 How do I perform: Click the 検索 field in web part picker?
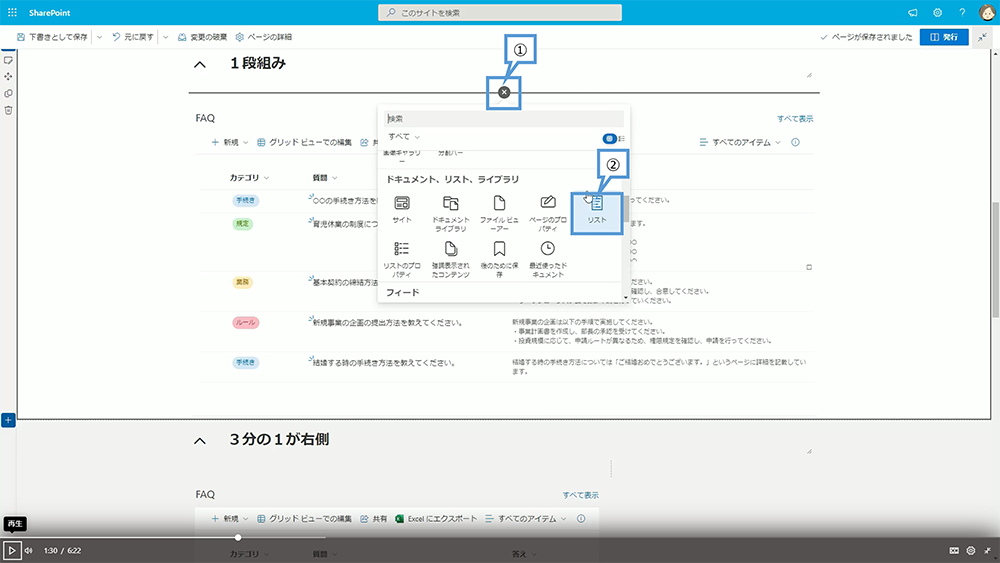[x=504, y=119]
